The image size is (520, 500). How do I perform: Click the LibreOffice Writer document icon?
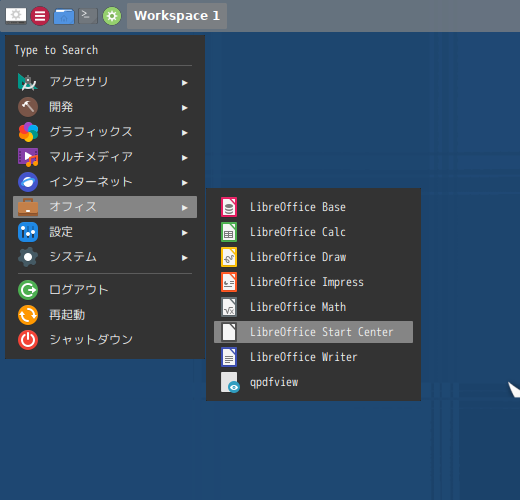point(229,357)
